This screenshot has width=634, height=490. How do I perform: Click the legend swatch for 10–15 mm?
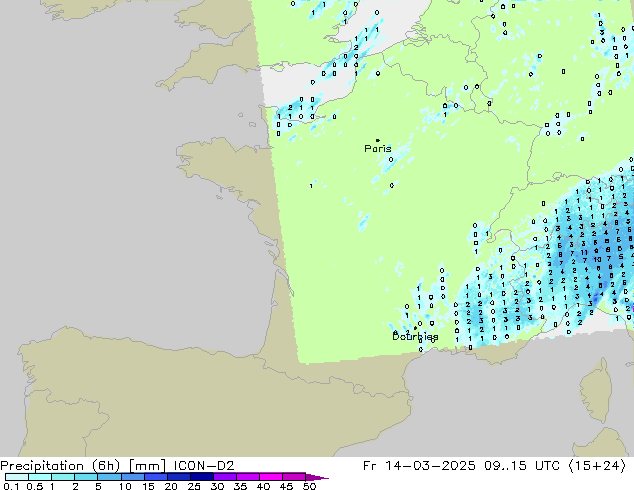click(132, 477)
